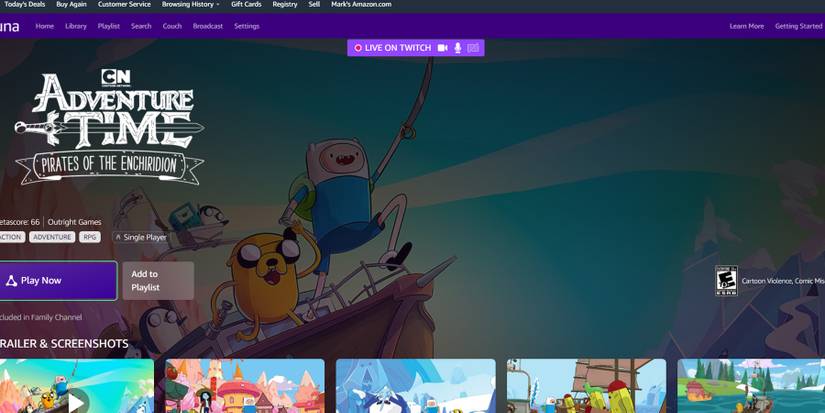The image size is (825, 413).
Task: Open Sell link in Amazon bar
Action: tap(314, 4)
